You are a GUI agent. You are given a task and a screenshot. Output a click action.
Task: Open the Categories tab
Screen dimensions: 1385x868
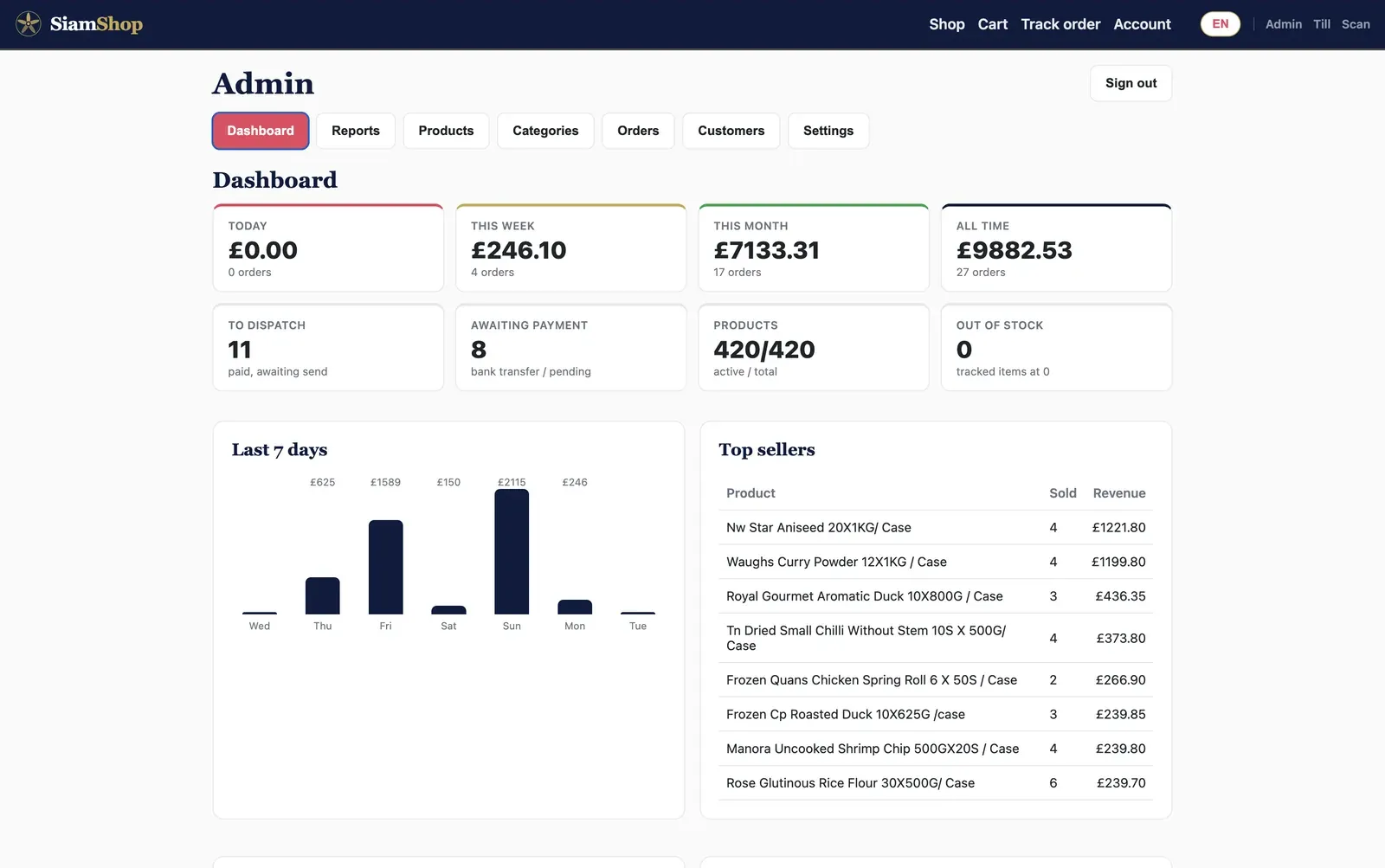click(x=545, y=131)
